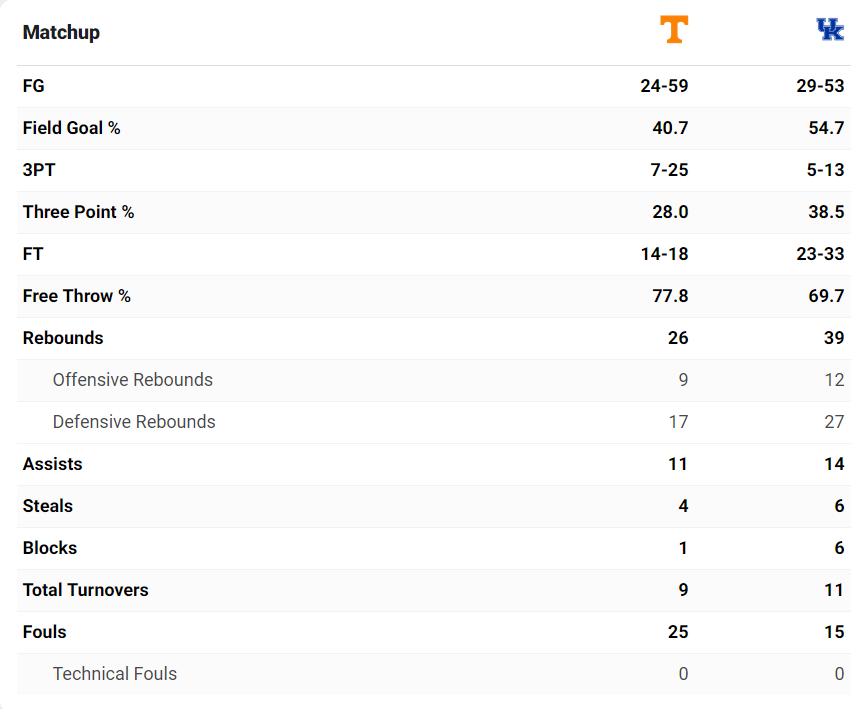
Task: Select Tennessee's 28.0 three point percentage
Action: point(670,212)
